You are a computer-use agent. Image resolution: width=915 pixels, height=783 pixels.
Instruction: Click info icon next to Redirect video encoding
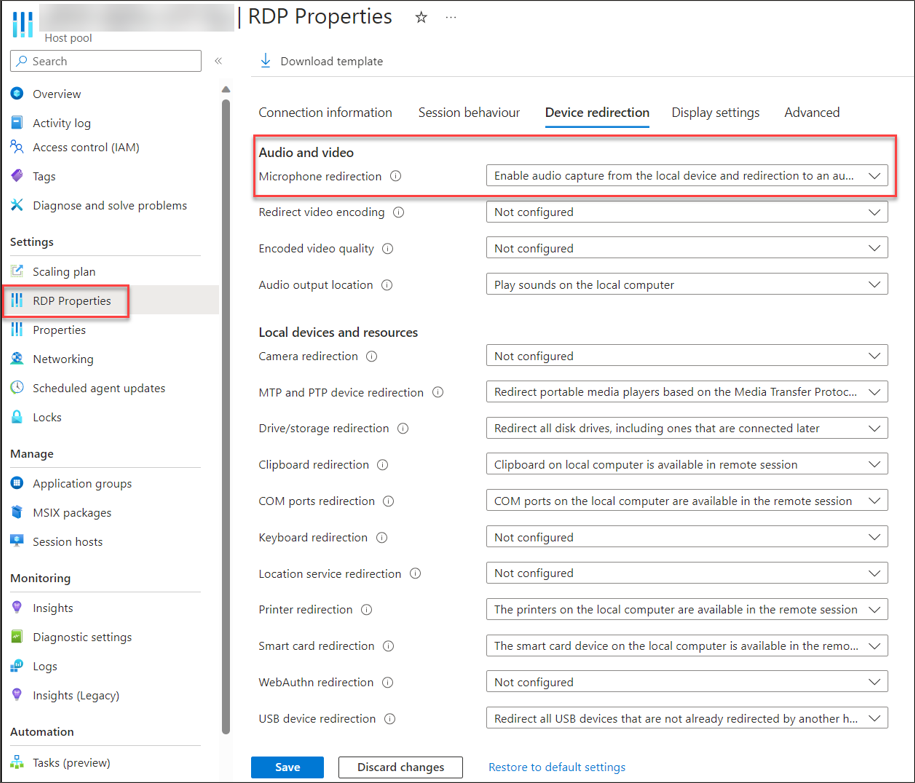pyautogui.click(x=399, y=212)
